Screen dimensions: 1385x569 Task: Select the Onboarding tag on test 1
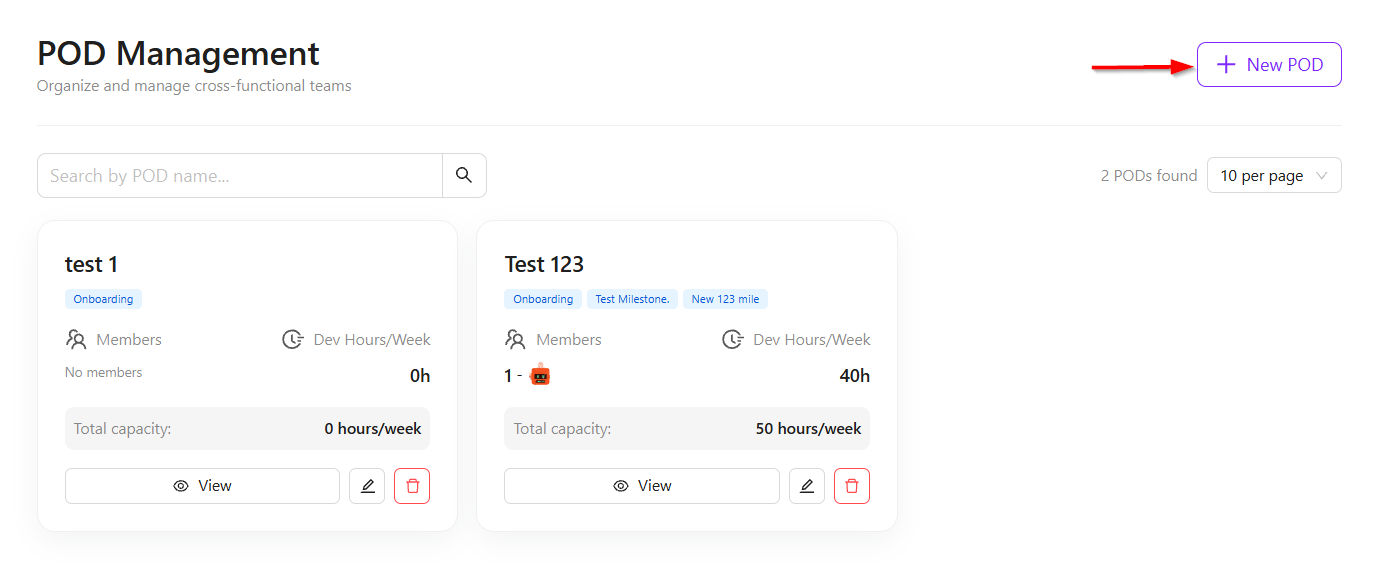point(104,299)
